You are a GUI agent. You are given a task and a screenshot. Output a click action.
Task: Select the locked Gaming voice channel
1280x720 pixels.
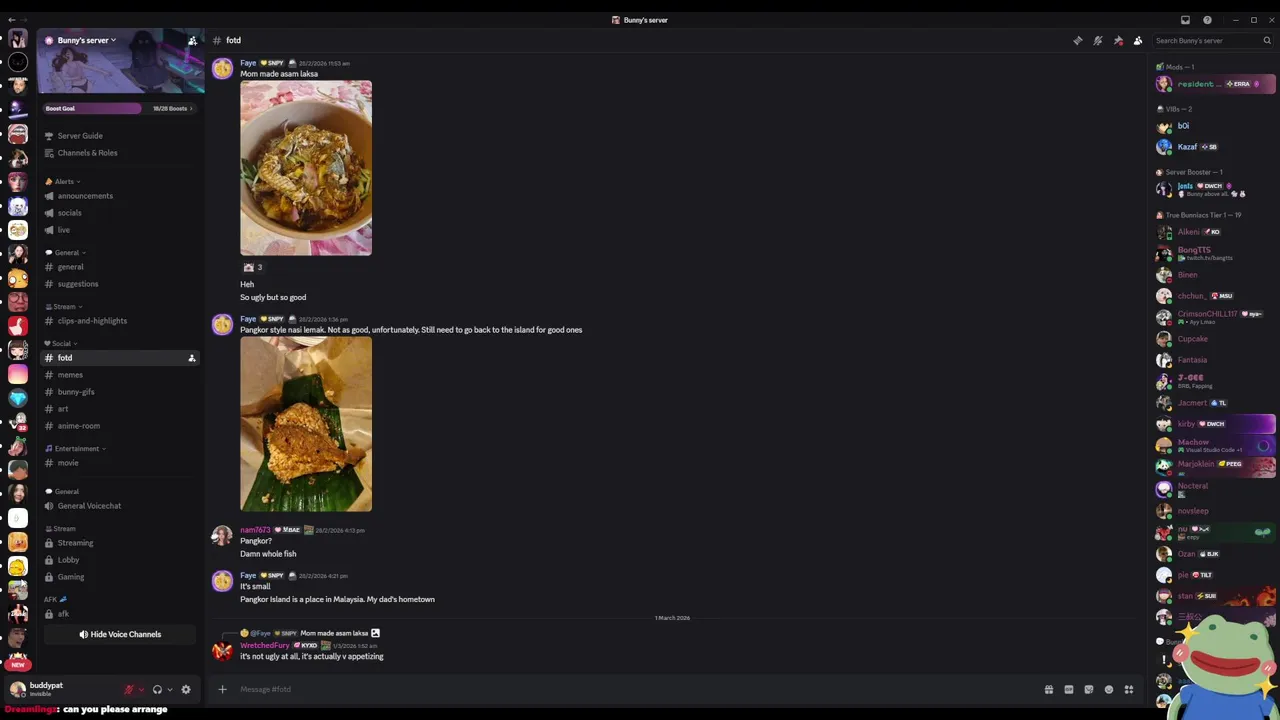(71, 577)
